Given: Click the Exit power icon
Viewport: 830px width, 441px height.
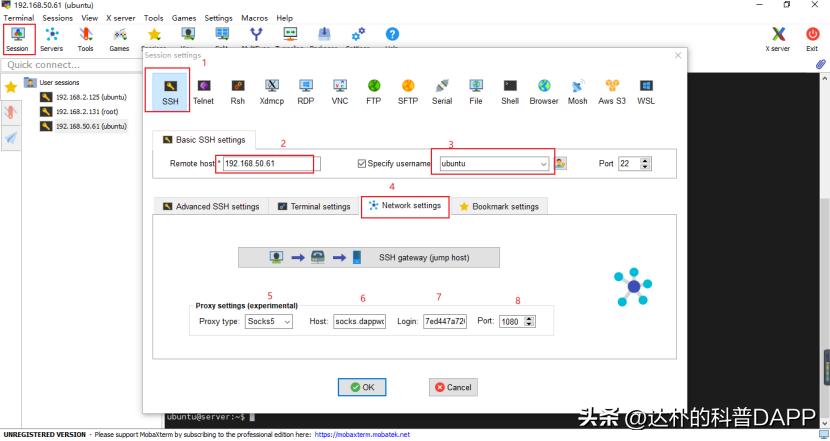Looking at the screenshot, I should 812,39.
